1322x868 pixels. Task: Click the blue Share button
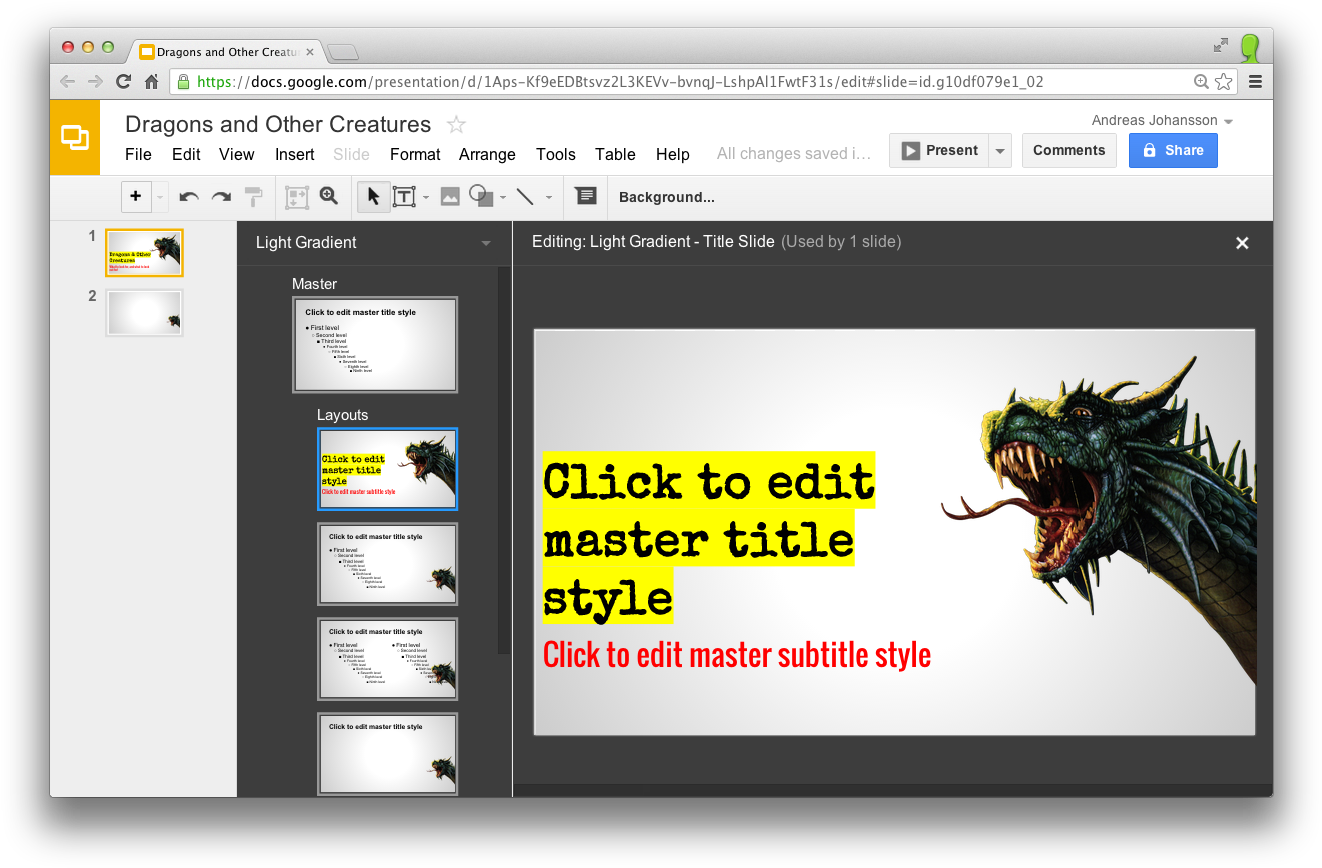click(x=1173, y=150)
